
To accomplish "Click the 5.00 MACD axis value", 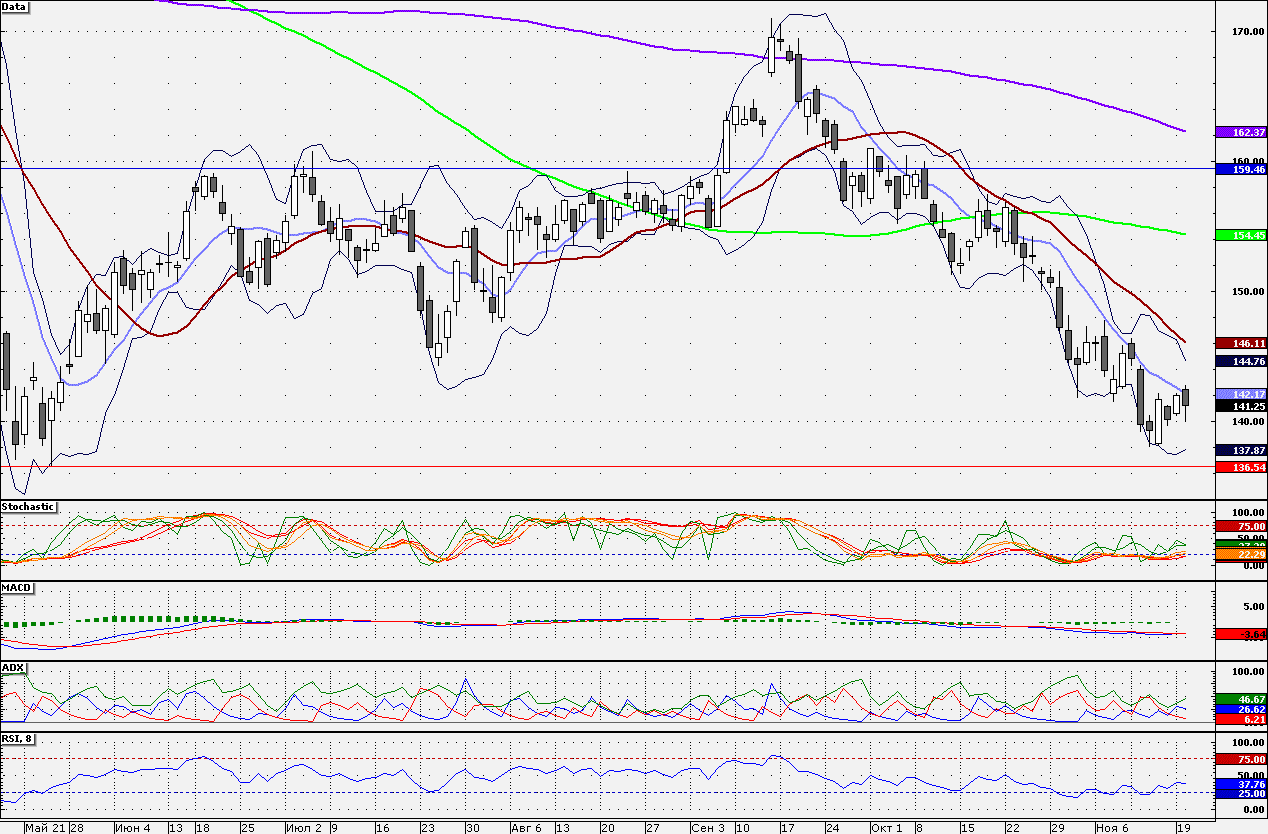I will 1253,606.
